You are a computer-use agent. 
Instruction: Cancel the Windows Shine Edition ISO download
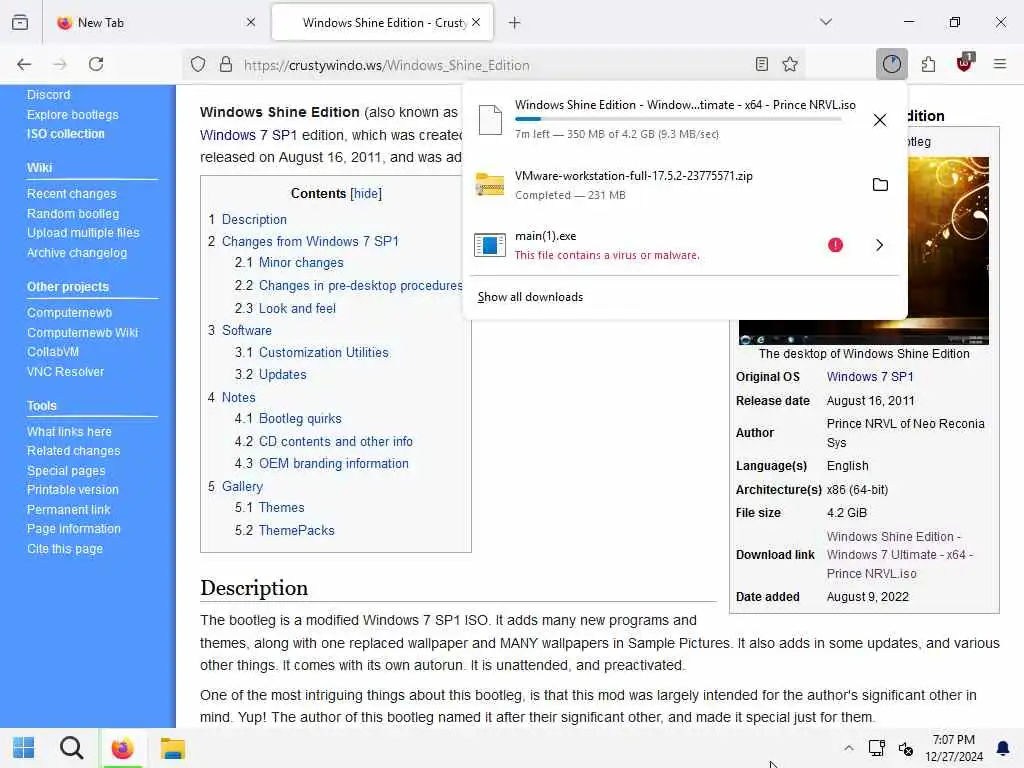pos(880,120)
